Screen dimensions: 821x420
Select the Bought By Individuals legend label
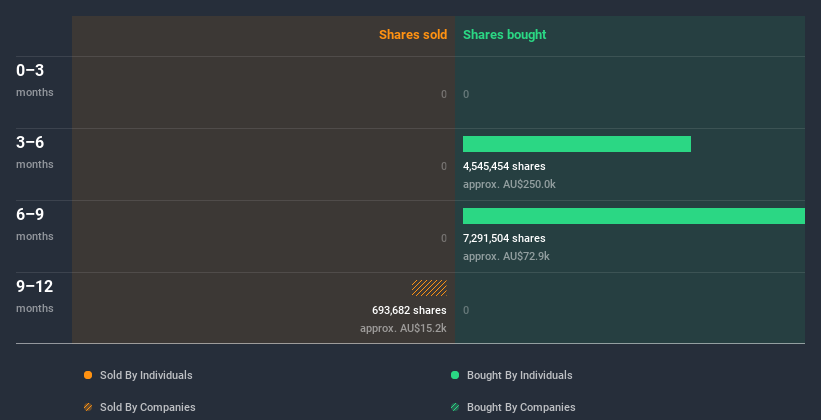coord(519,375)
